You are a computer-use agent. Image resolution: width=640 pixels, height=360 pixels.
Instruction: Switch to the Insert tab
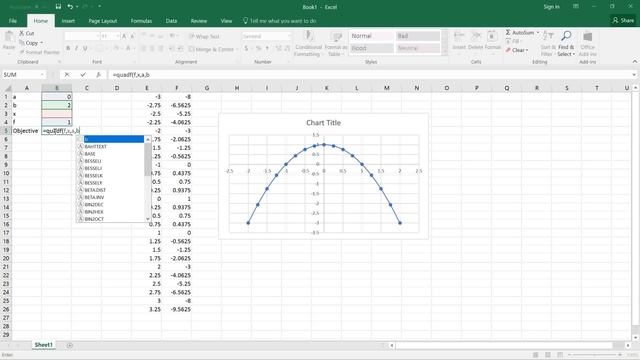point(68,21)
